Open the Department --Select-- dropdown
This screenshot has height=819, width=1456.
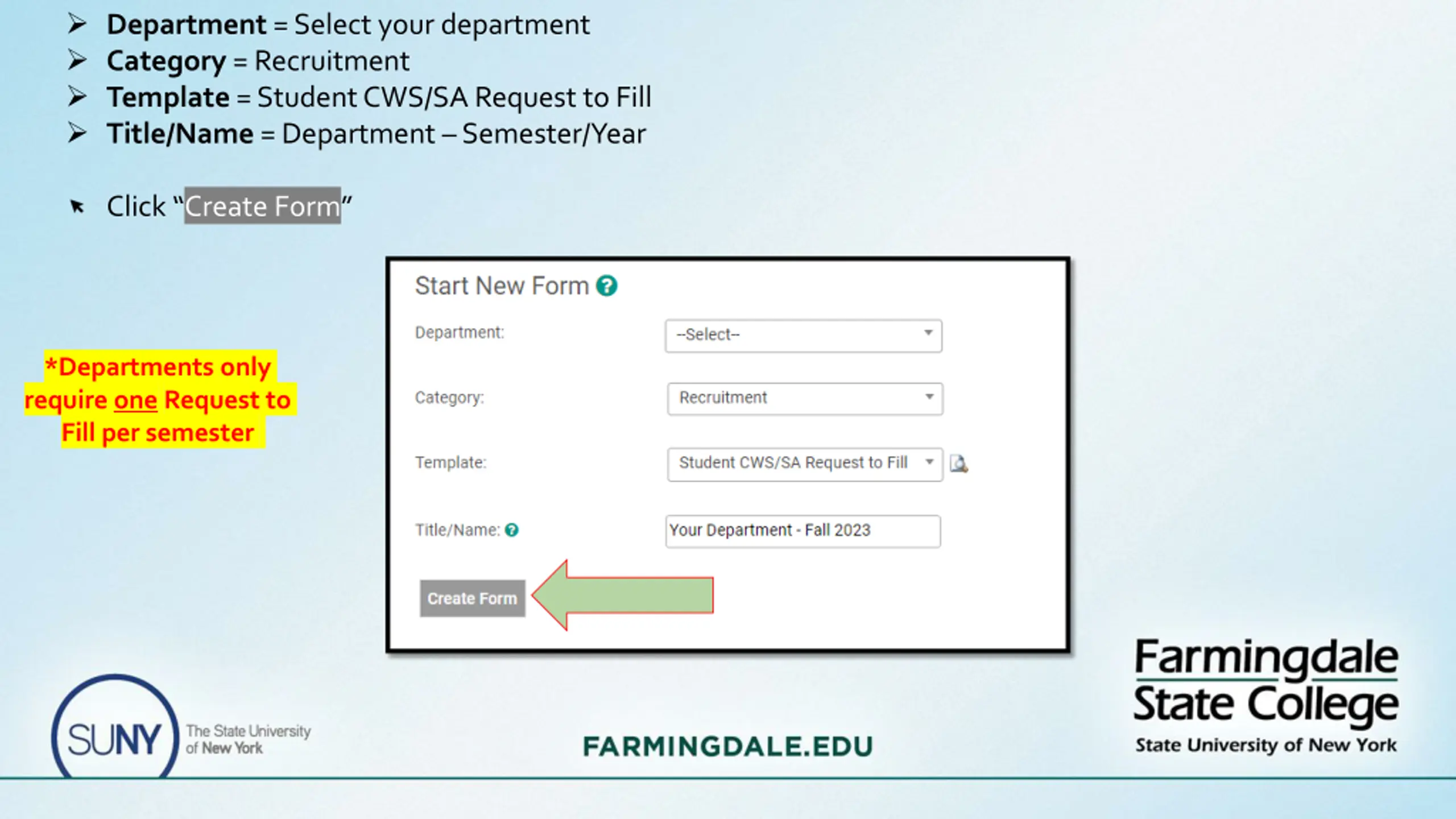pyautogui.click(x=803, y=336)
